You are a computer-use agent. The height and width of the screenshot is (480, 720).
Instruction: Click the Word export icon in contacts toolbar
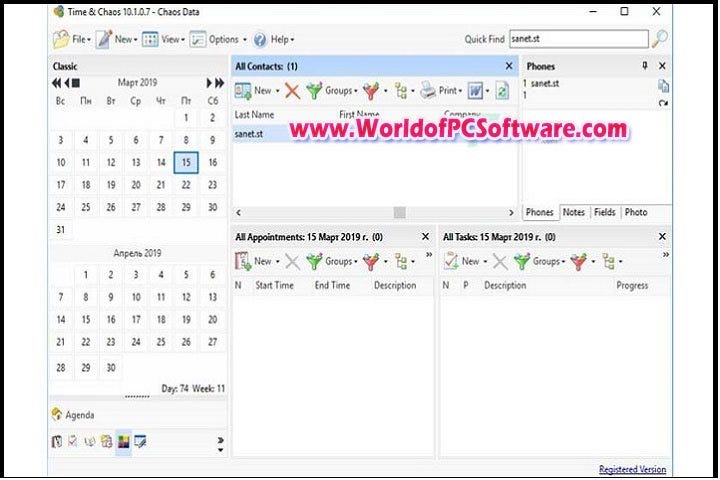(x=475, y=91)
